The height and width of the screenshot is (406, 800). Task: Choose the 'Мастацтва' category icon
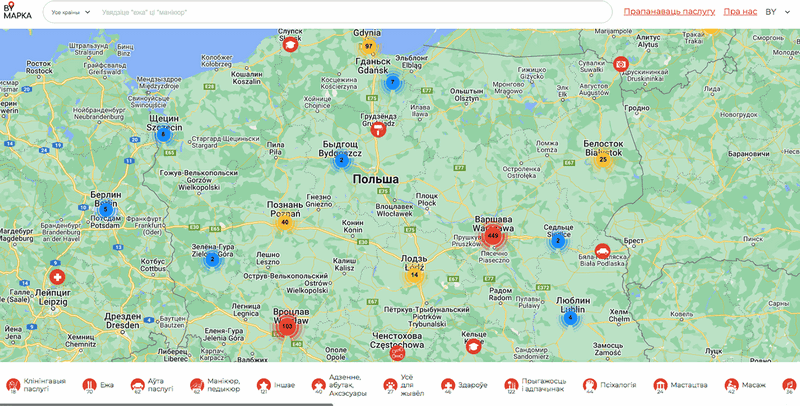660,385
